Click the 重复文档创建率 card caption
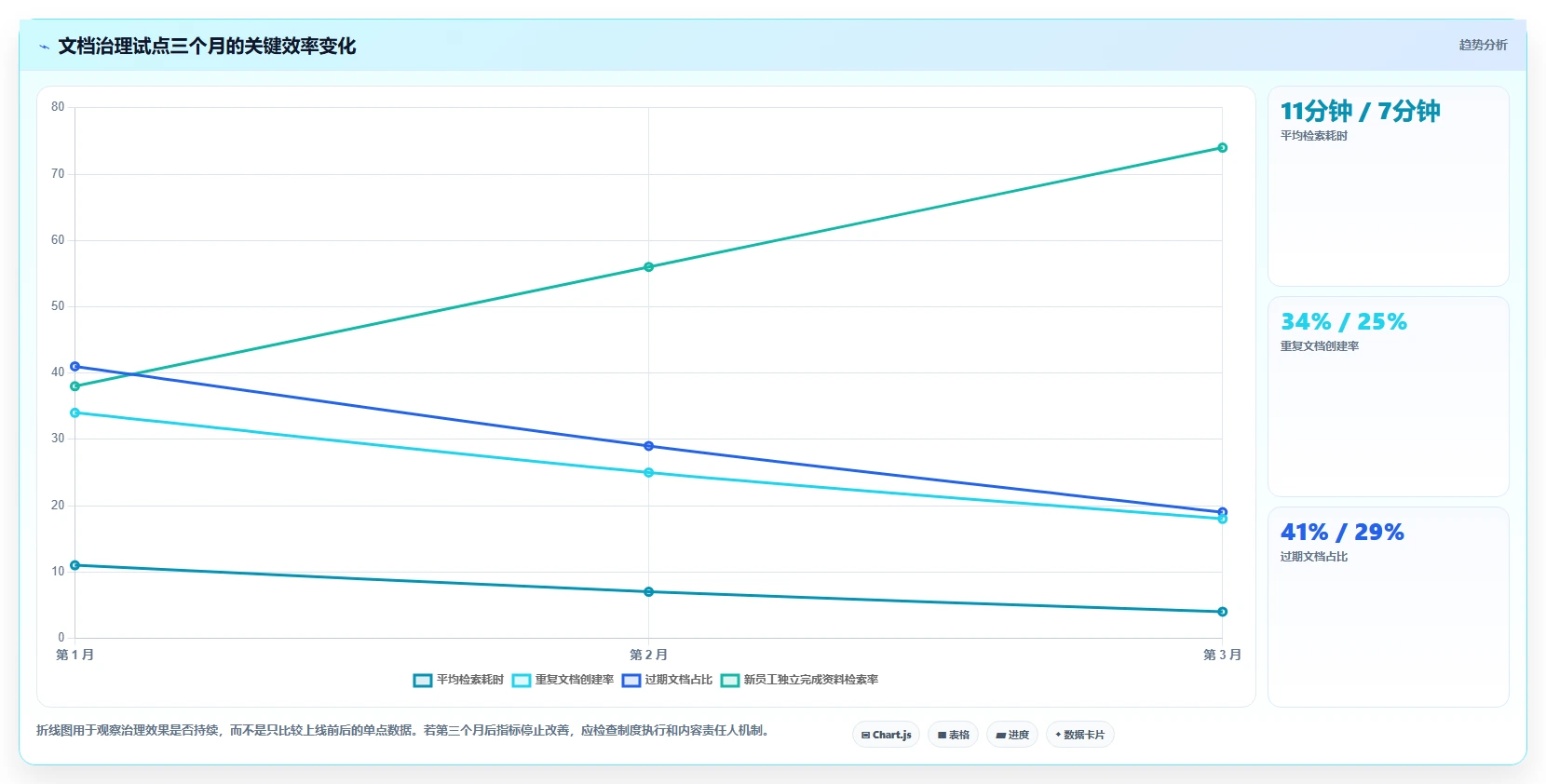Screen dimensions: 1546x784 (1319, 346)
